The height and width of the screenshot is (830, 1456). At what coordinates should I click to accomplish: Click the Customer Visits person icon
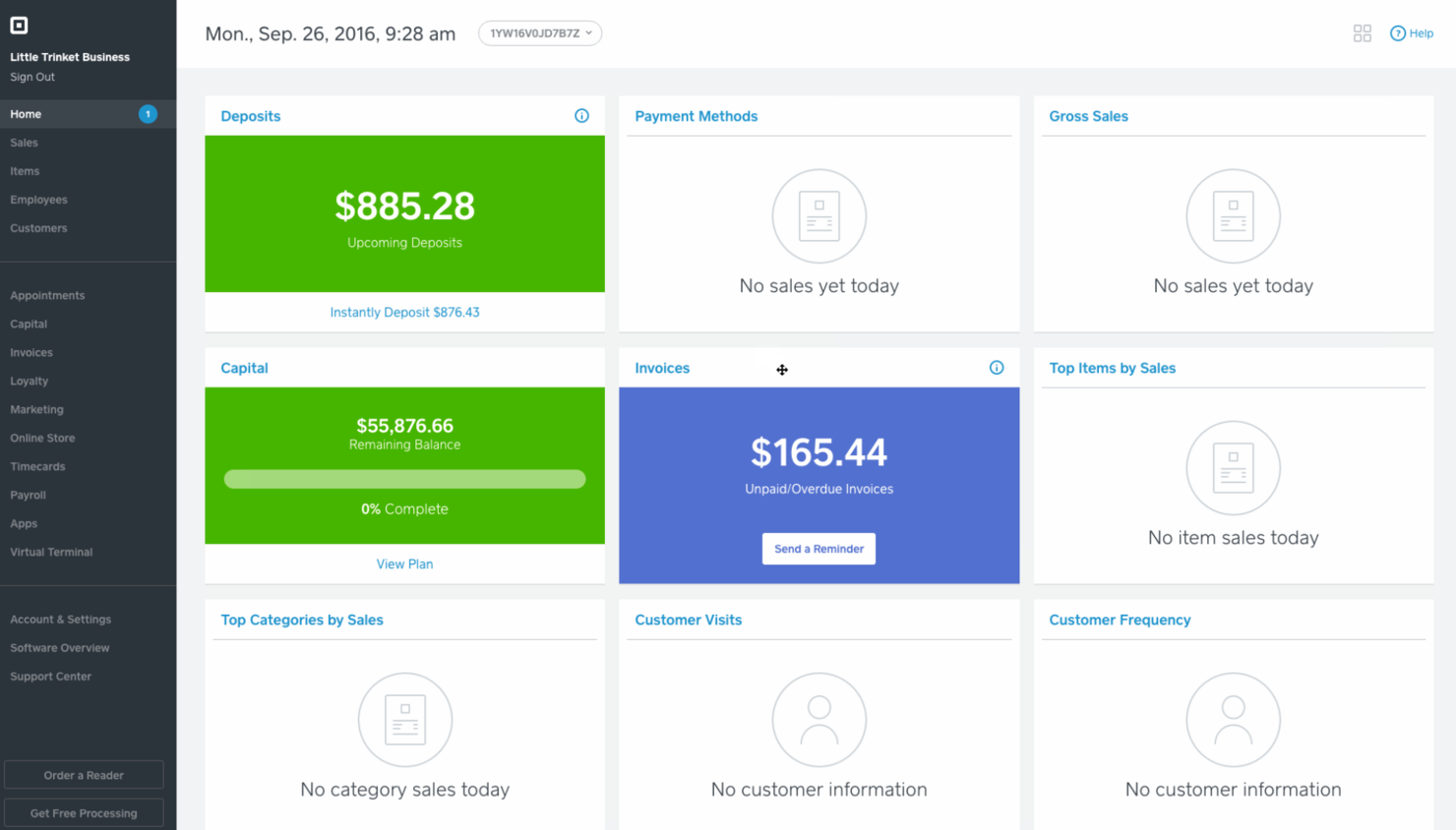[819, 719]
